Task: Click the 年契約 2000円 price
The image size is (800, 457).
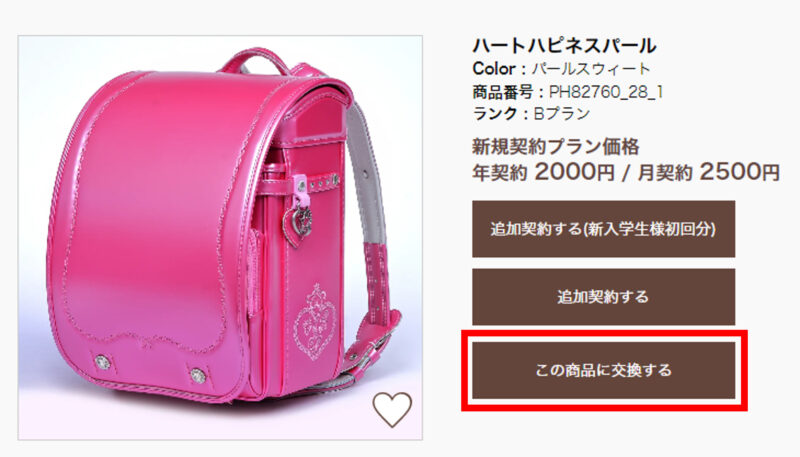Action: coord(543,172)
